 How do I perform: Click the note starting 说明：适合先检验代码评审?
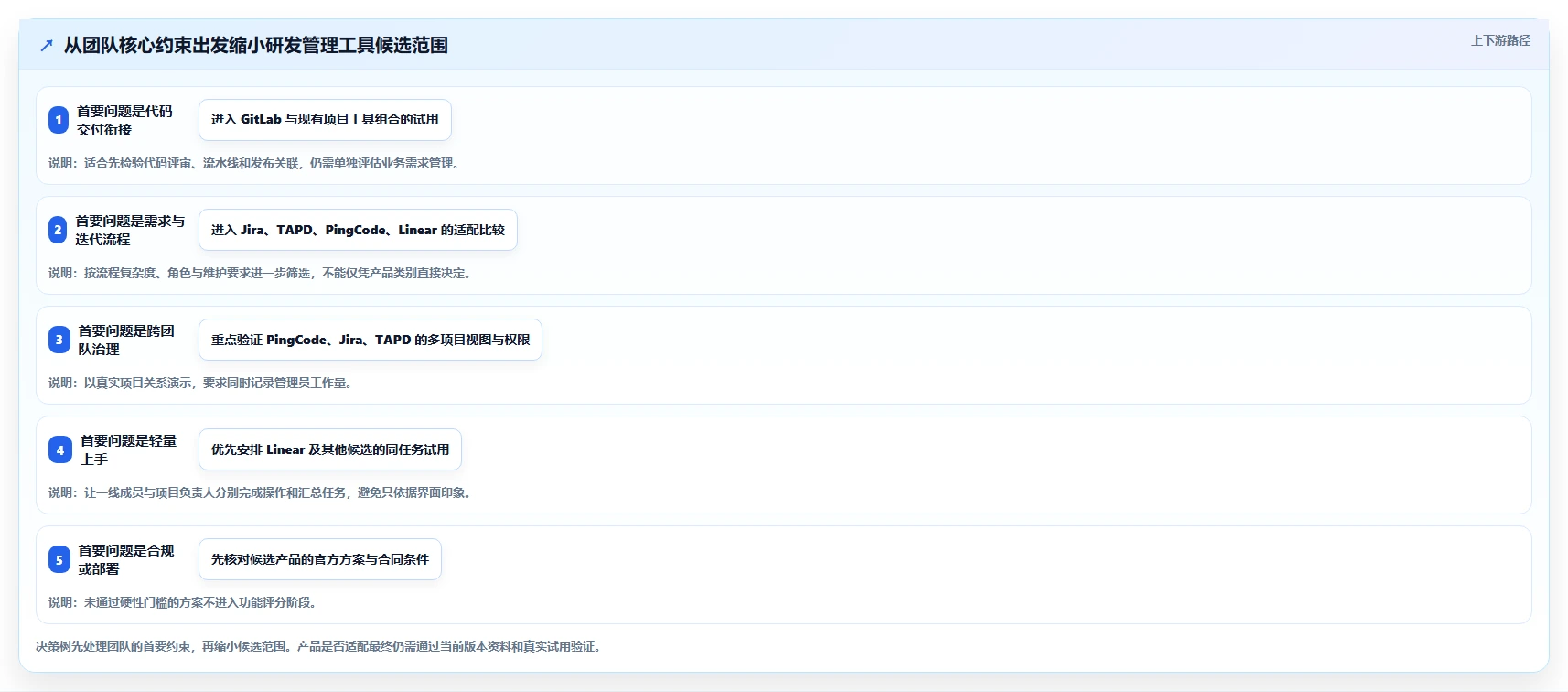(x=255, y=163)
